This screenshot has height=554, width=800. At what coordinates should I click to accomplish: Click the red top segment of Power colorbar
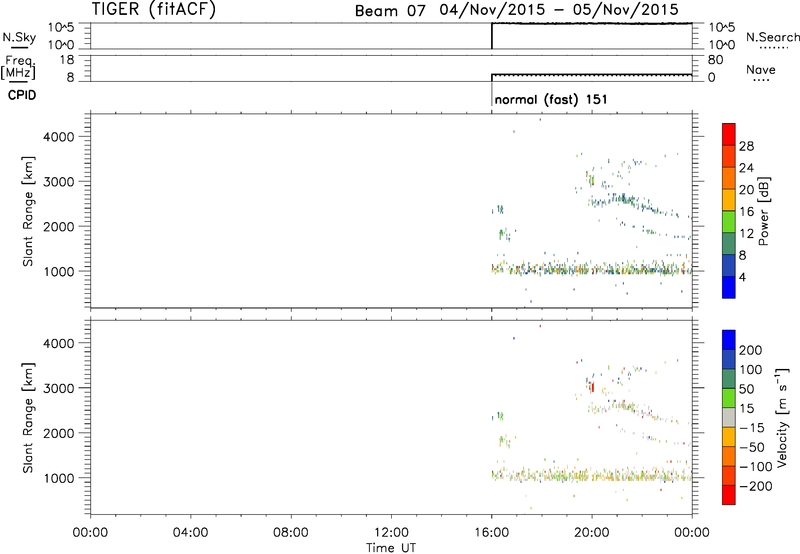point(729,134)
